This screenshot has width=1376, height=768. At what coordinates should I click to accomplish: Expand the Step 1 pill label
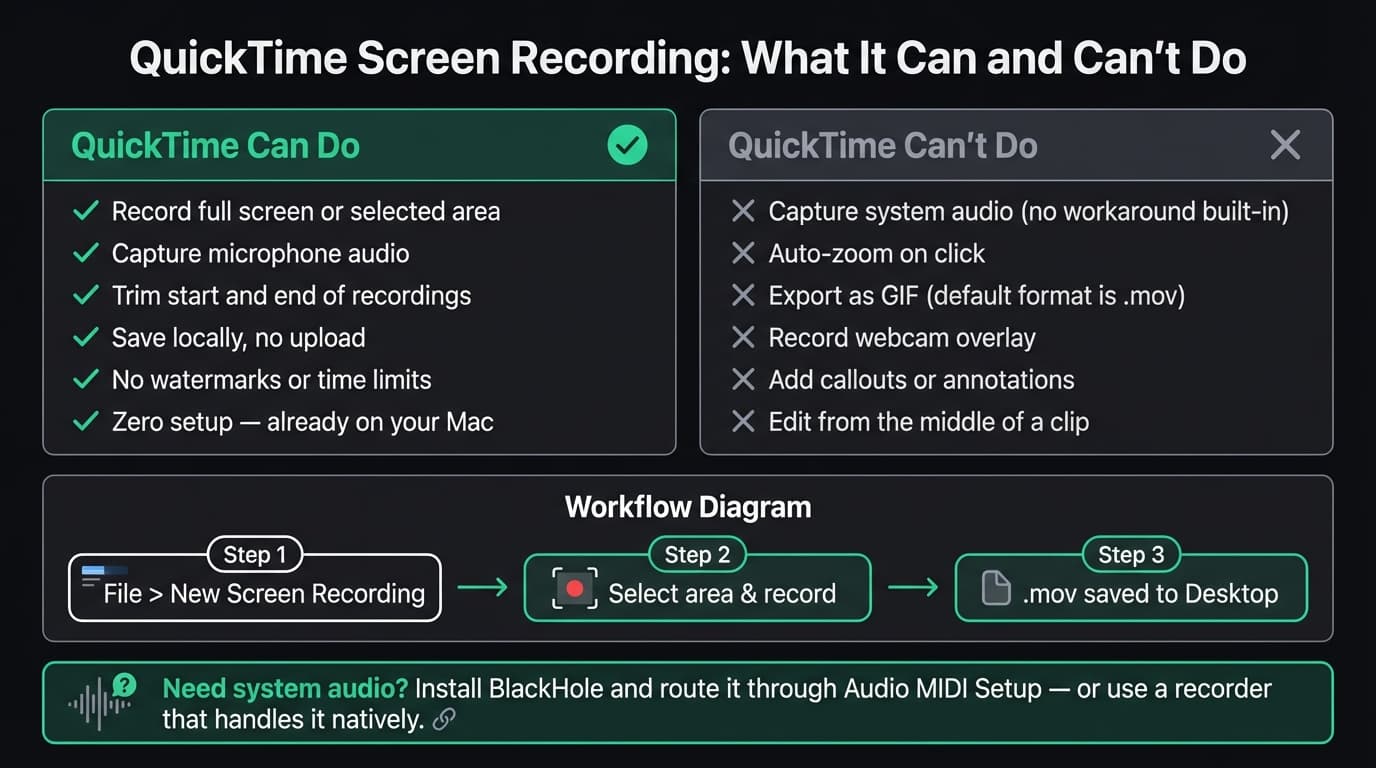(255, 555)
